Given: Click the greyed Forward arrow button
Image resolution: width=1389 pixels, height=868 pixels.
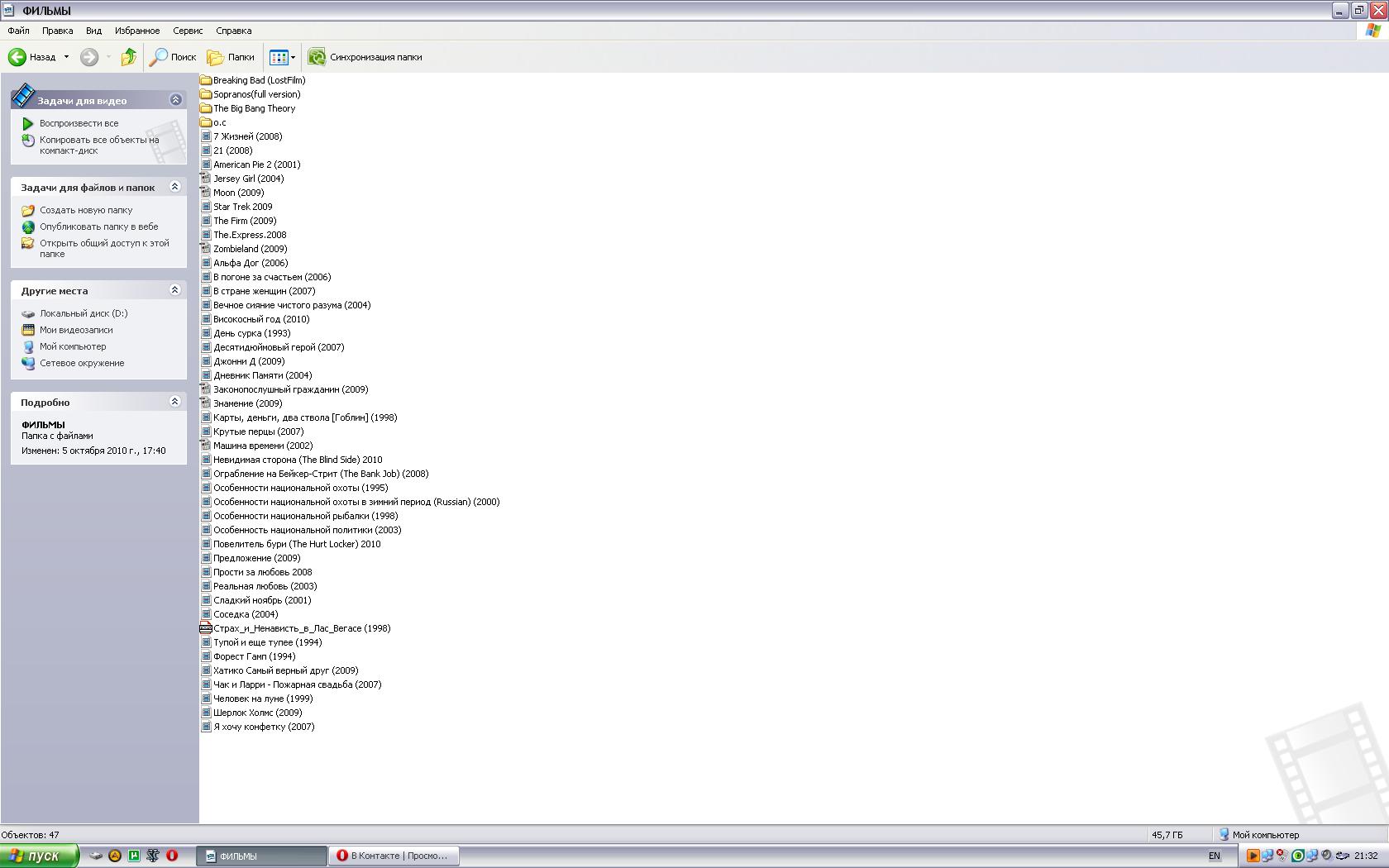Looking at the screenshot, I should coord(89,57).
